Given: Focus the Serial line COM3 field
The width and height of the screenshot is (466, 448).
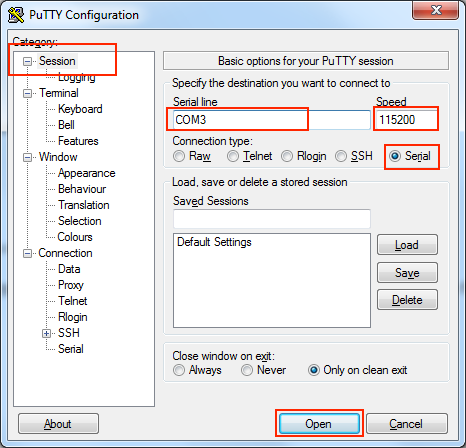Looking at the screenshot, I should pyautogui.click(x=272, y=120).
